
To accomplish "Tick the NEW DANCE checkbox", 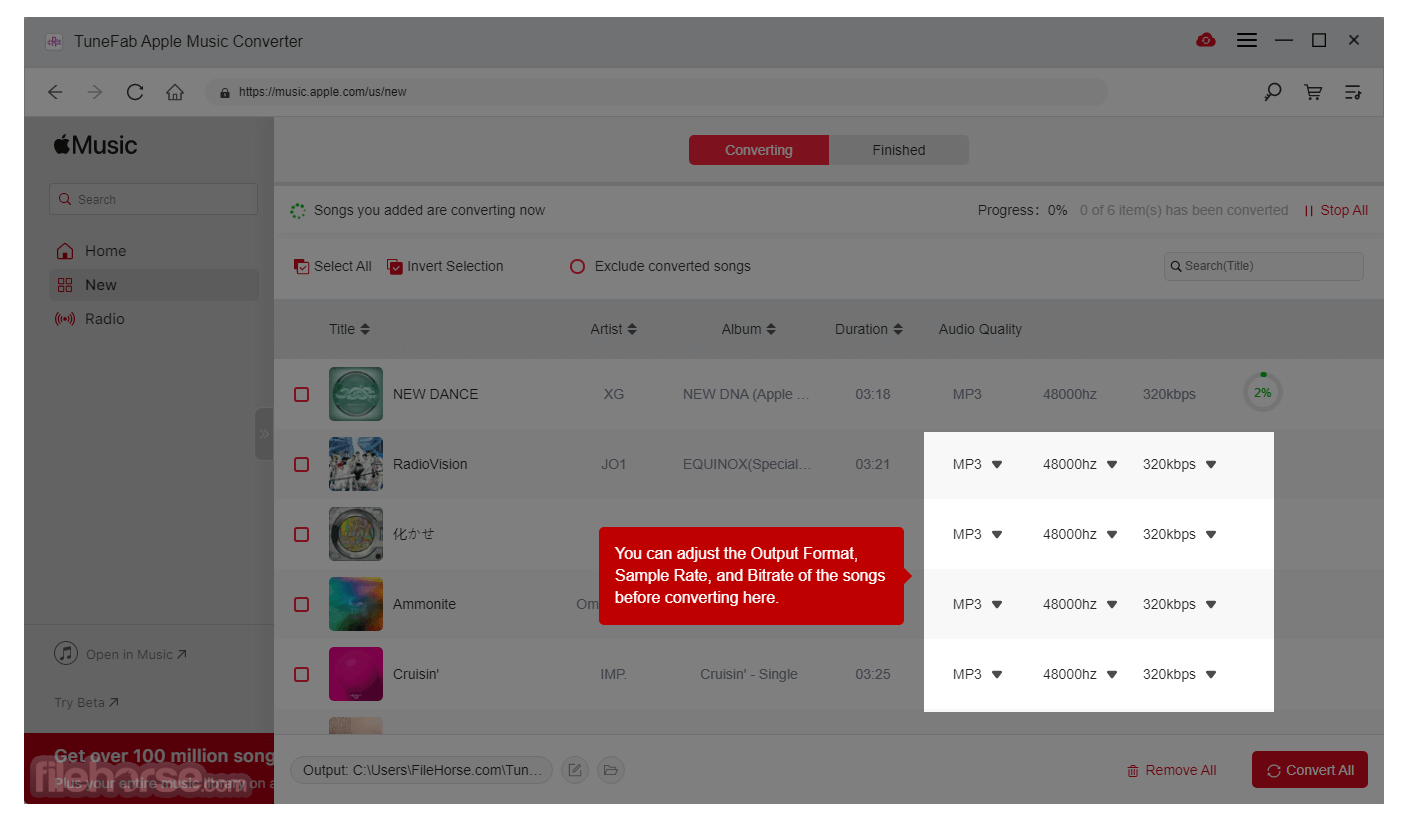I will (301, 394).
